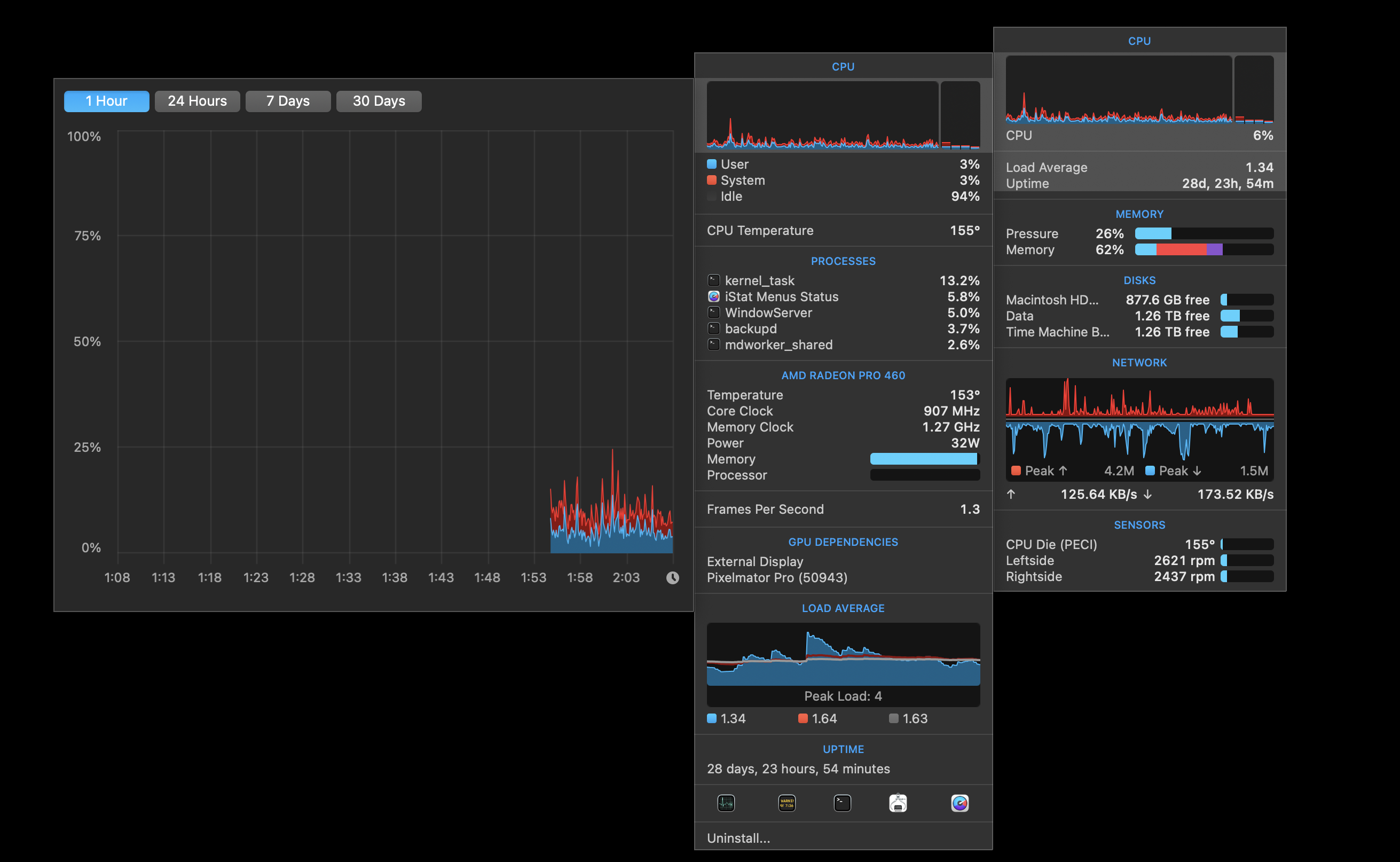Click the Memory Clock 1.27 GHz row

tap(843, 427)
